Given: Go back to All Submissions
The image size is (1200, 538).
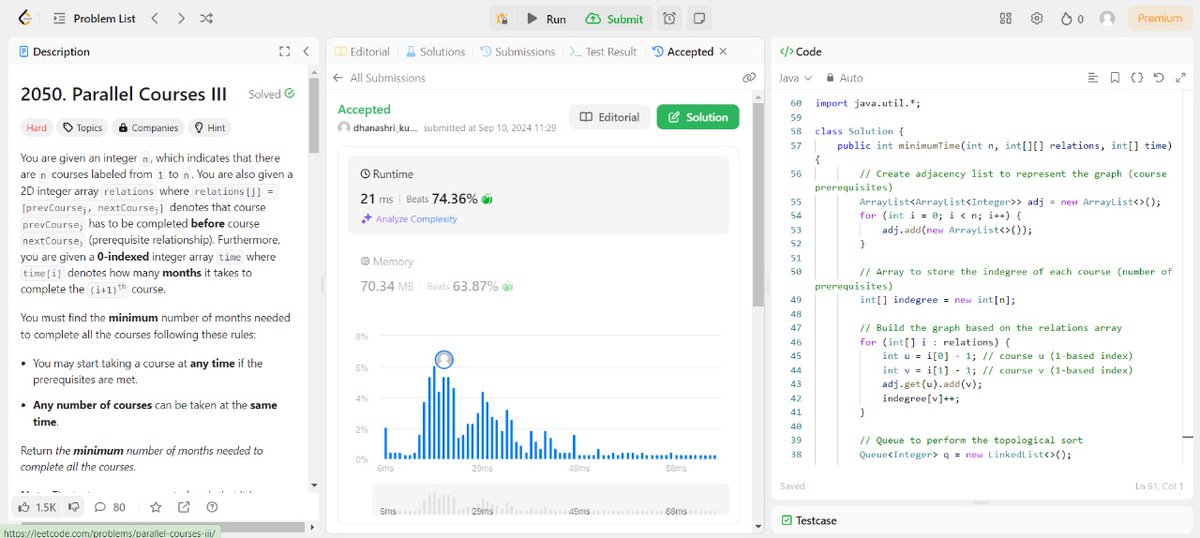Looking at the screenshot, I should [380, 77].
